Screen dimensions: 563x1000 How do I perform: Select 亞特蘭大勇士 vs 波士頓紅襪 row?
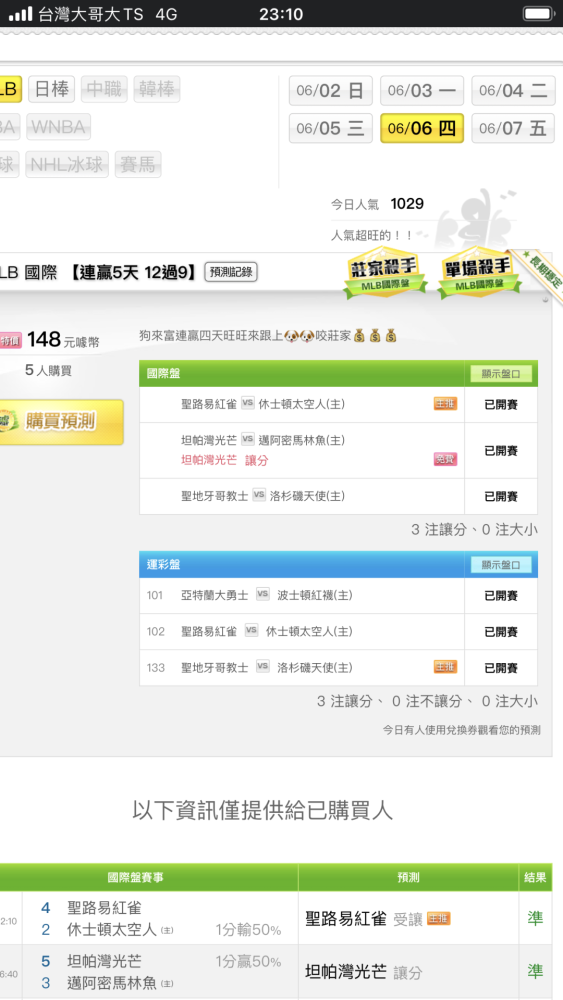click(338, 596)
